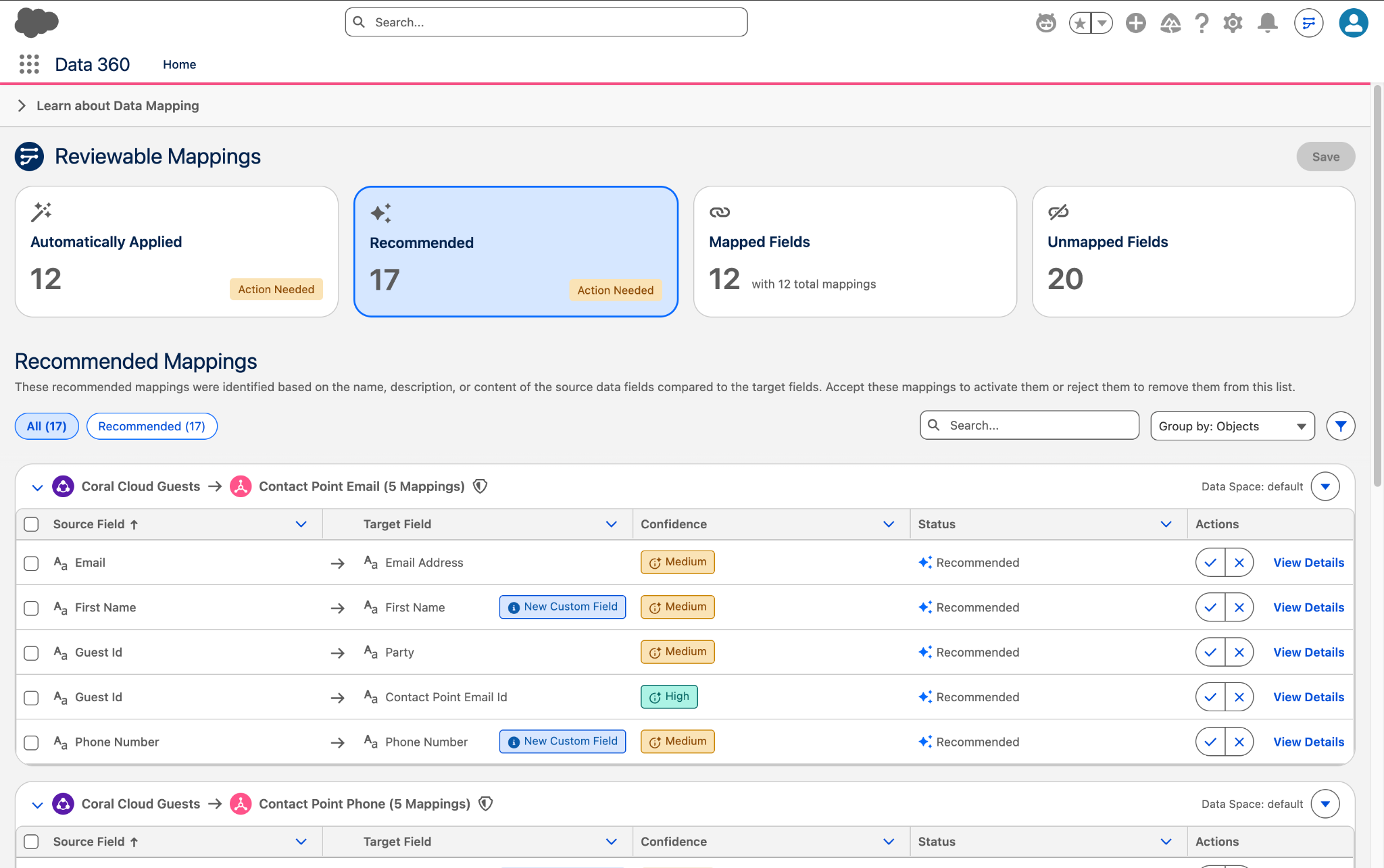This screenshot has width=1384, height=868.
Task: Open the user profile avatar
Action: click(x=1354, y=23)
